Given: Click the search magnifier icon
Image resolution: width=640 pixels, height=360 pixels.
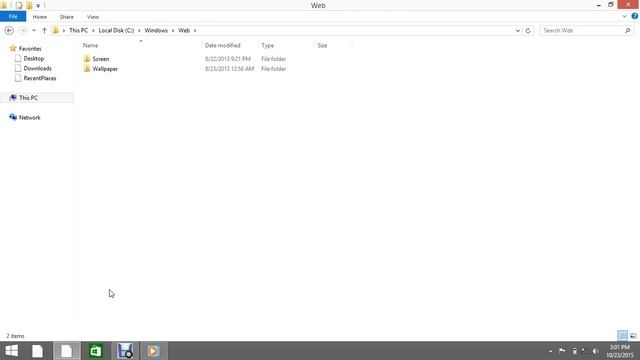Looking at the screenshot, I should tap(628, 31).
